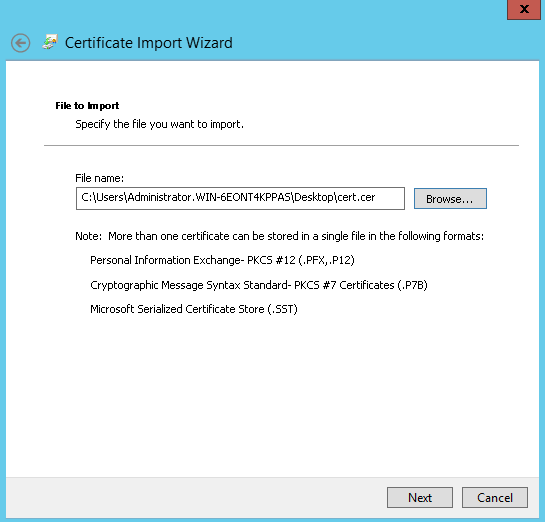This screenshot has width=545, height=522.
Task: Click the Certificate Import Wizard certificate icon
Action: tap(50, 42)
